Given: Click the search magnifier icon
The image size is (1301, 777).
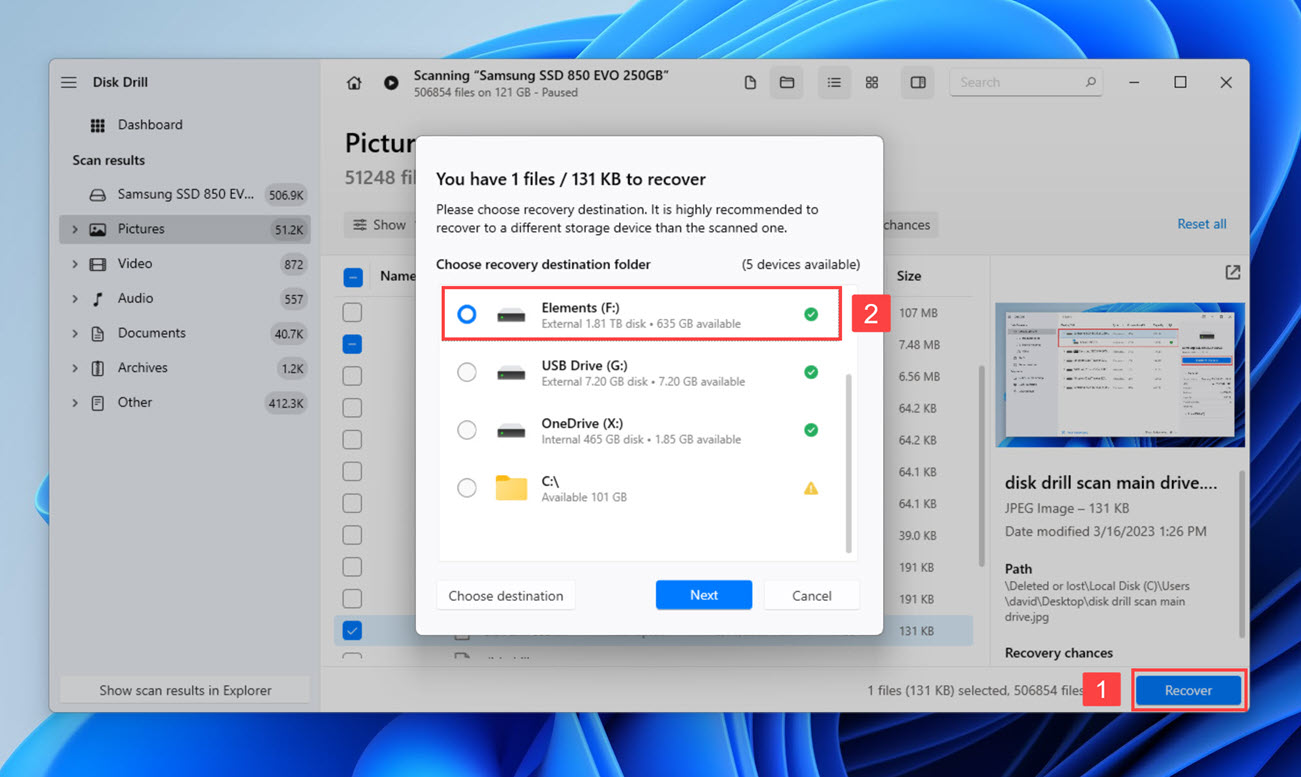Looking at the screenshot, I should point(1091,82).
